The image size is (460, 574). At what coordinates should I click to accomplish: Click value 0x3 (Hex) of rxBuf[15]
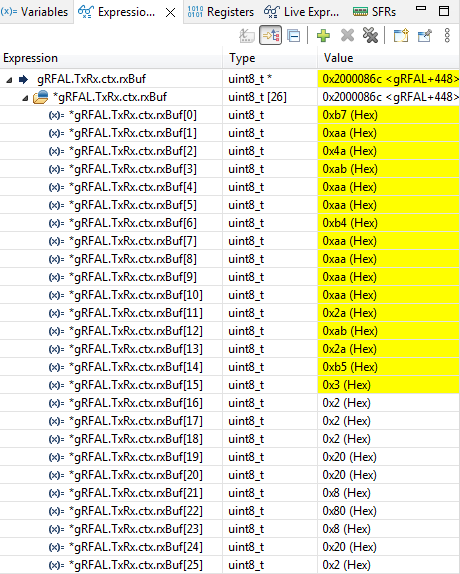347,385
